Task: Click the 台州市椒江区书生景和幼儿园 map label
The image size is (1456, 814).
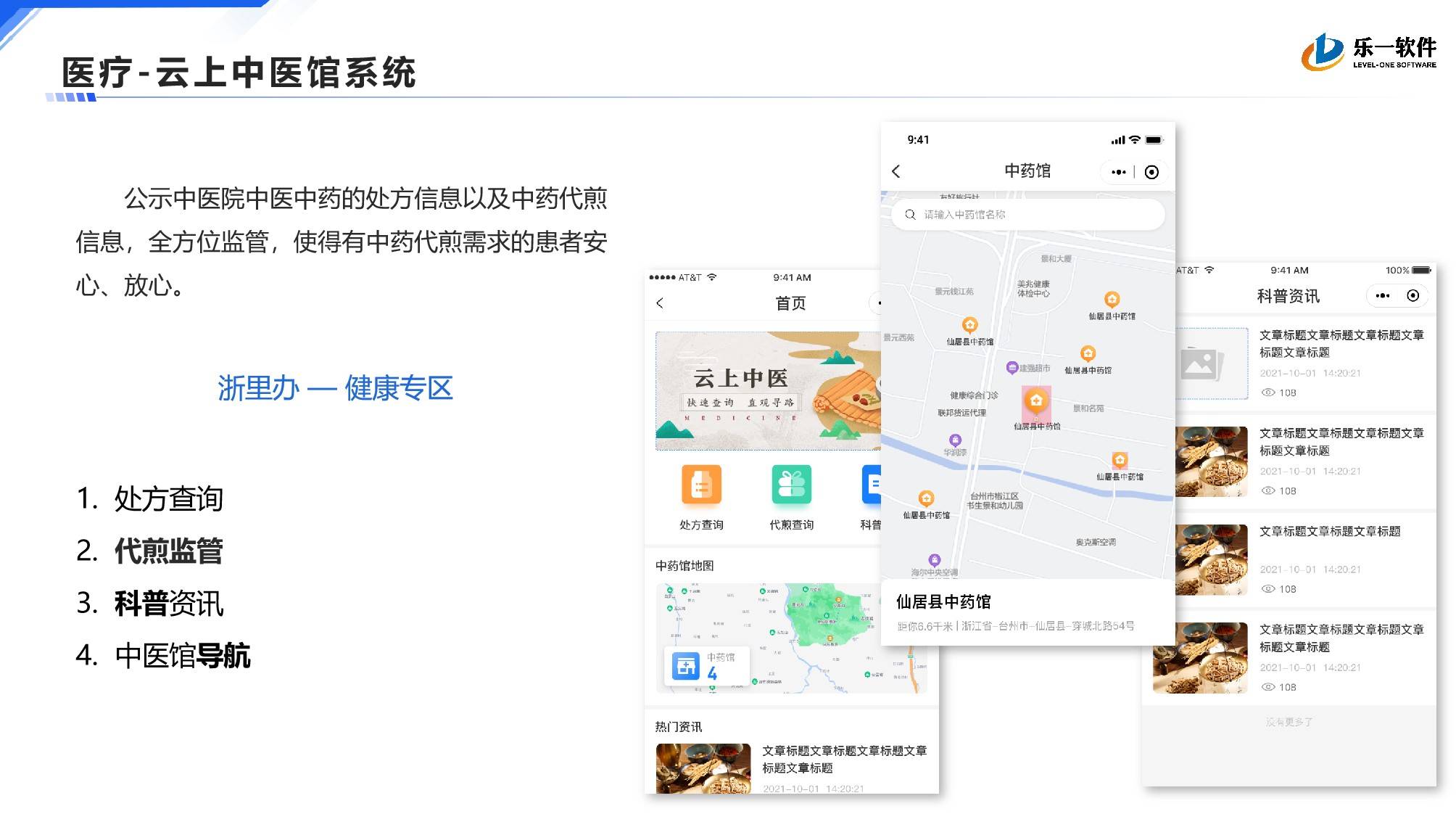Action: (x=995, y=501)
